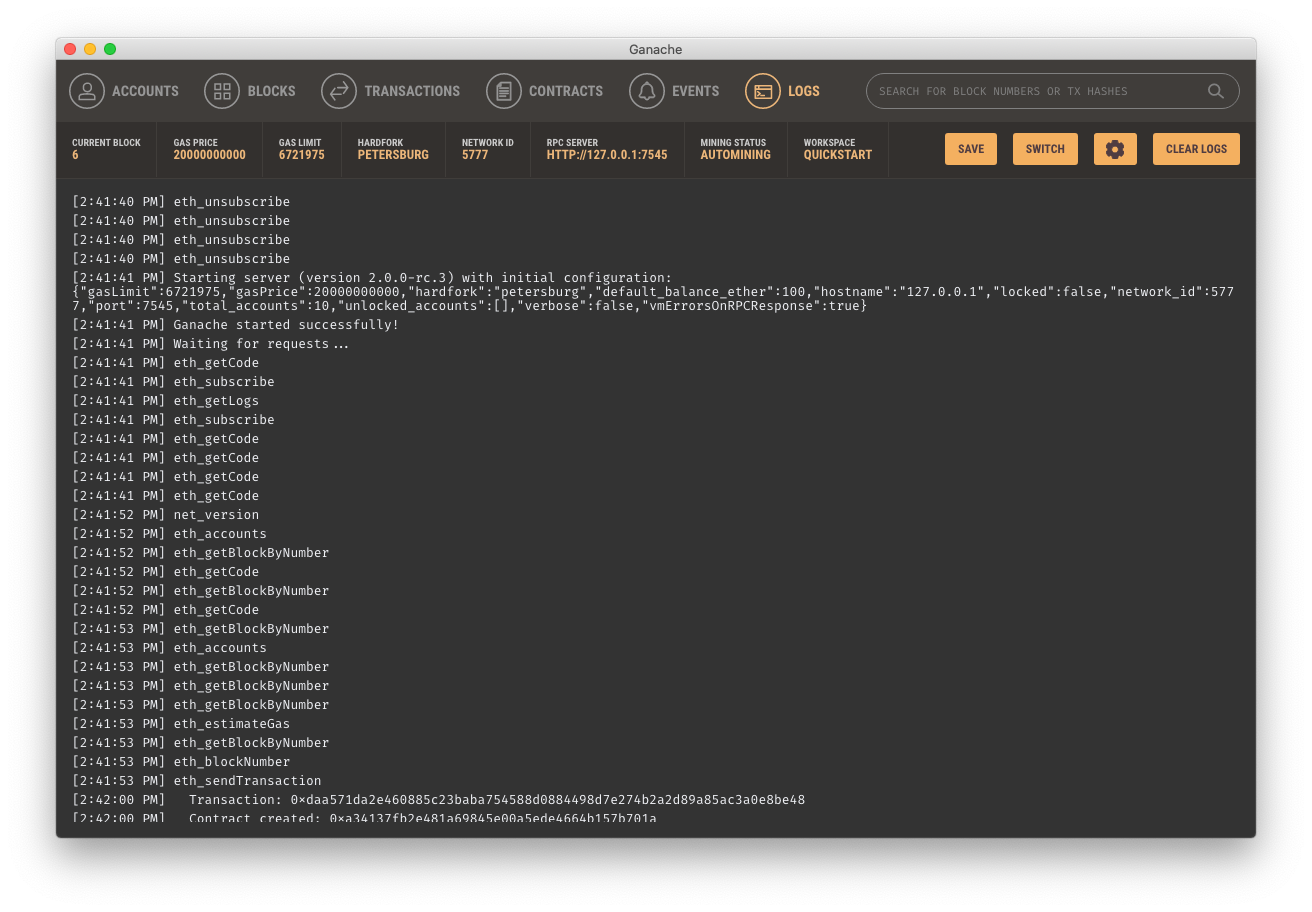Click the Current Block value 6
The width and height of the screenshot is (1312, 912).
coord(75,155)
